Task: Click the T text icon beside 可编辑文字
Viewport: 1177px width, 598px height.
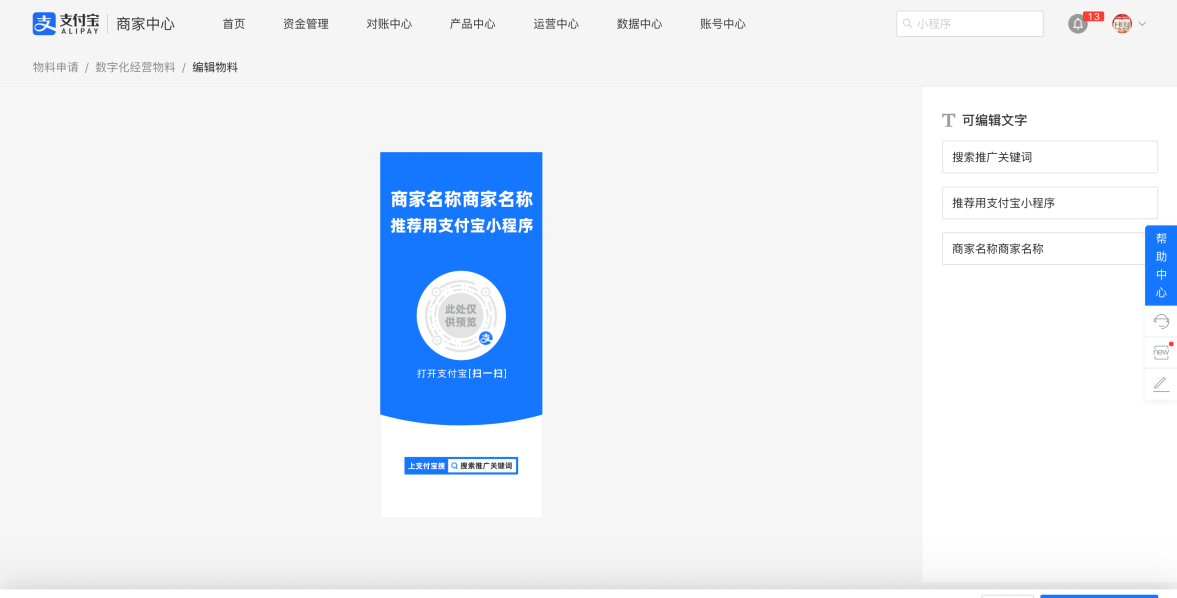Action: point(949,120)
